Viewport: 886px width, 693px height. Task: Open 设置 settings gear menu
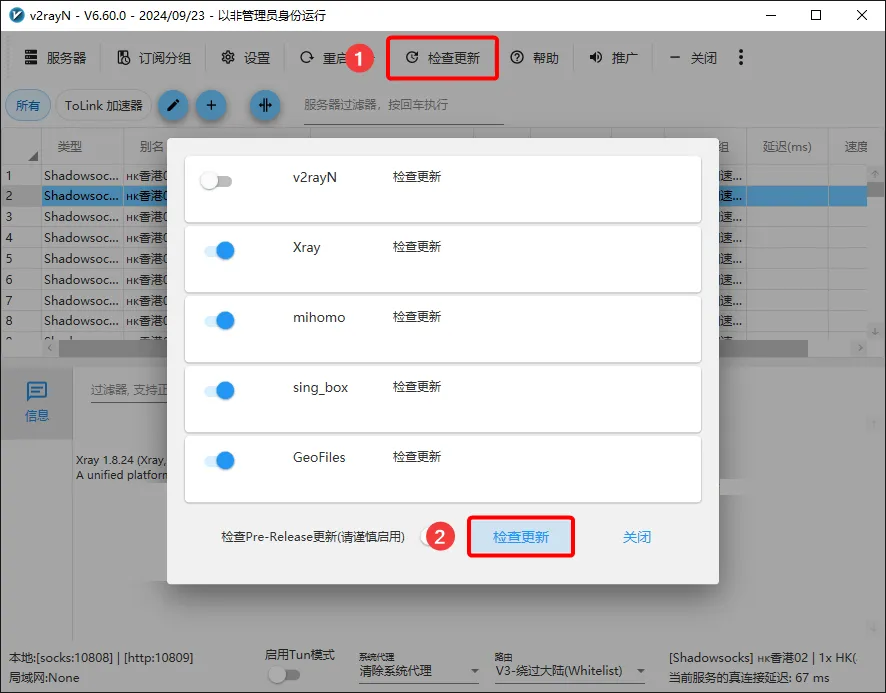pos(246,58)
